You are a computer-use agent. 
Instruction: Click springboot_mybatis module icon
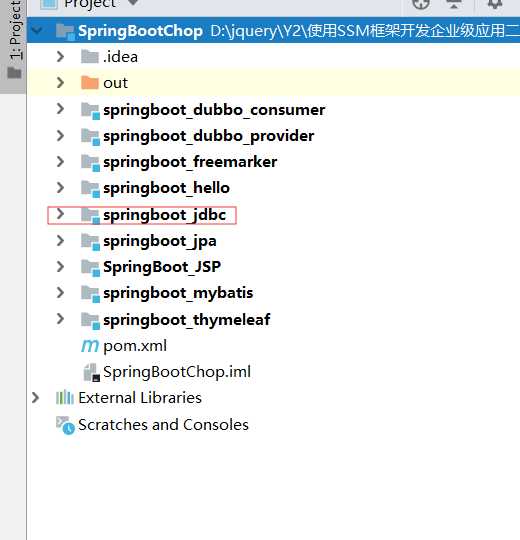(x=91, y=294)
